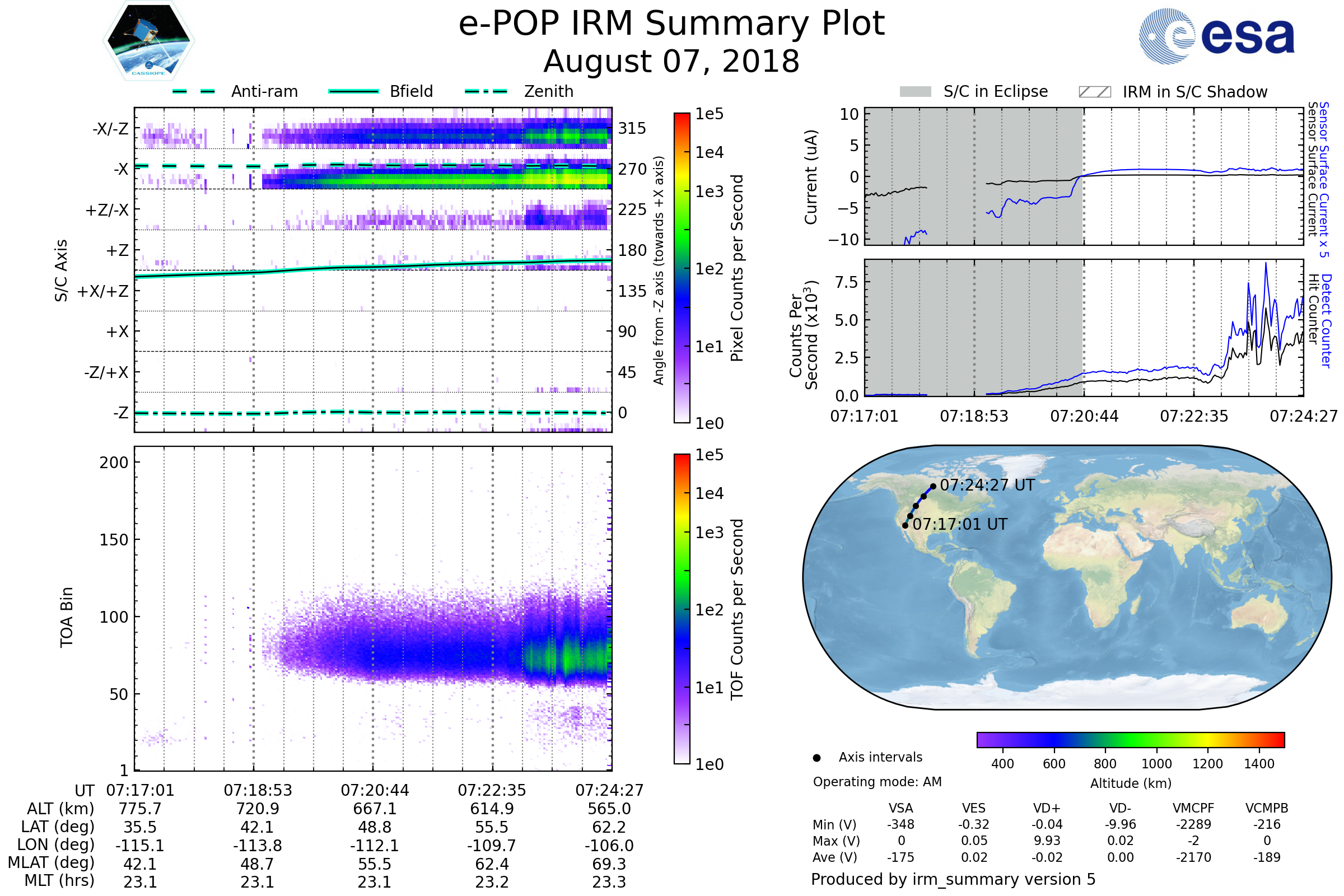Image resolution: width=1344 pixels, height=896 pixels.
Task: Click the TOF Counts per Second colorbar
Action: (x=682, y=609)
